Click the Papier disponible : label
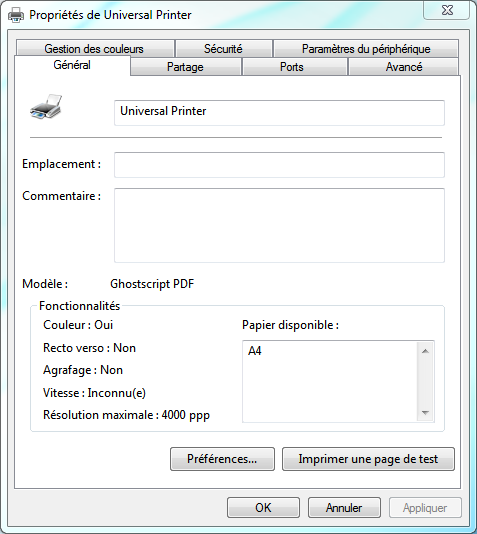 pyautogui.click(x=290, y=325)
